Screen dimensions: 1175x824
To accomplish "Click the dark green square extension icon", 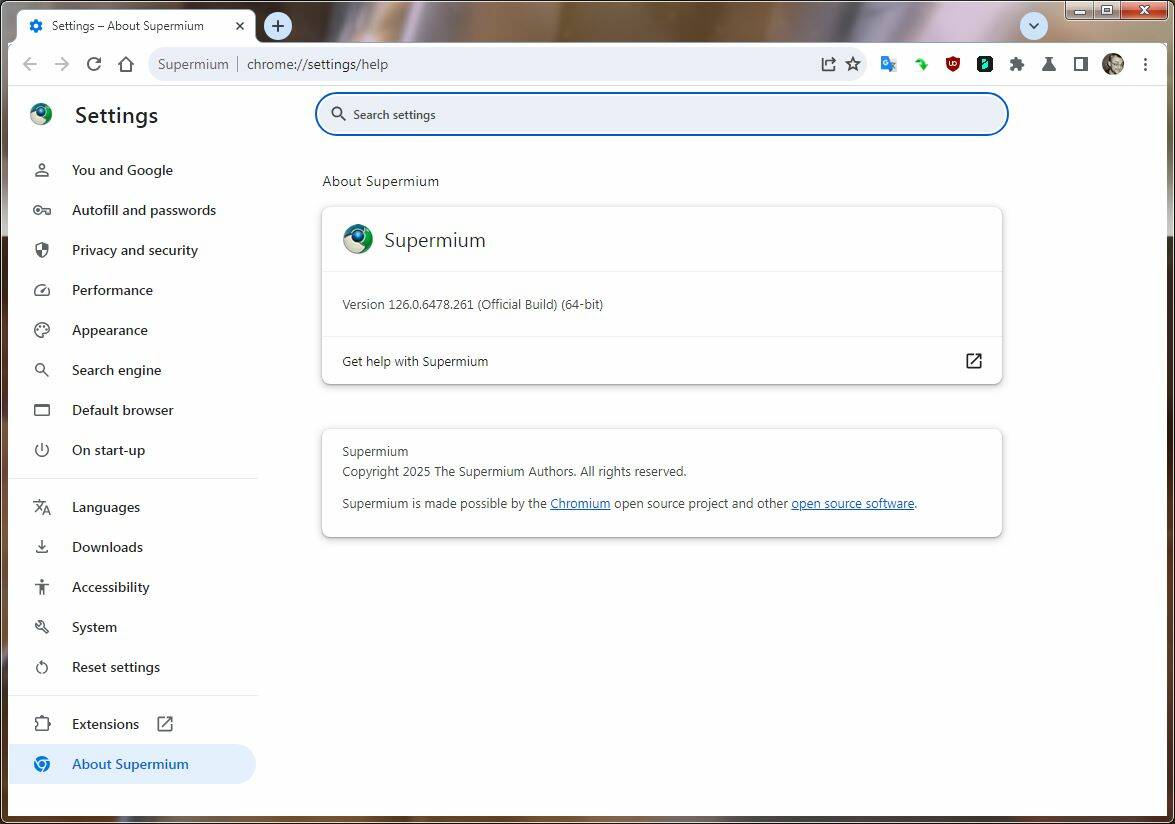I will pos(985,64).
